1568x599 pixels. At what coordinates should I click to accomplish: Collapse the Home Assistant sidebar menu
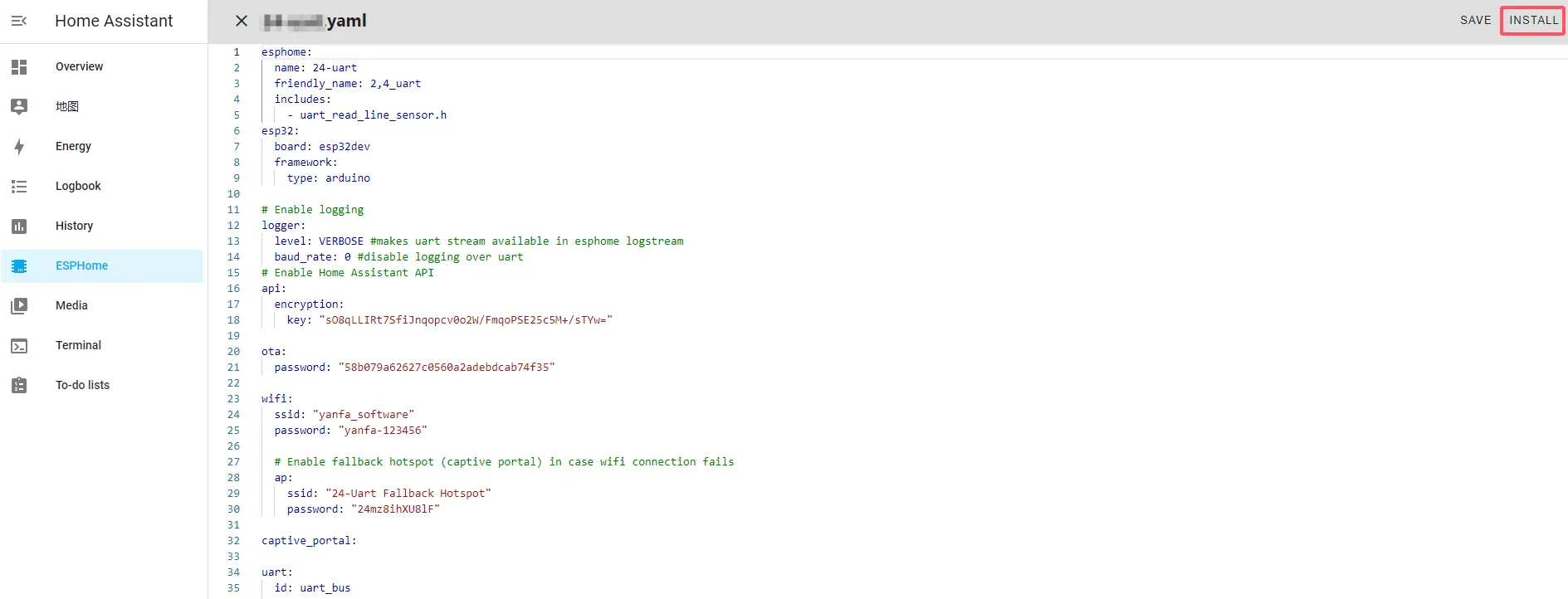click(x=19, y=21)
